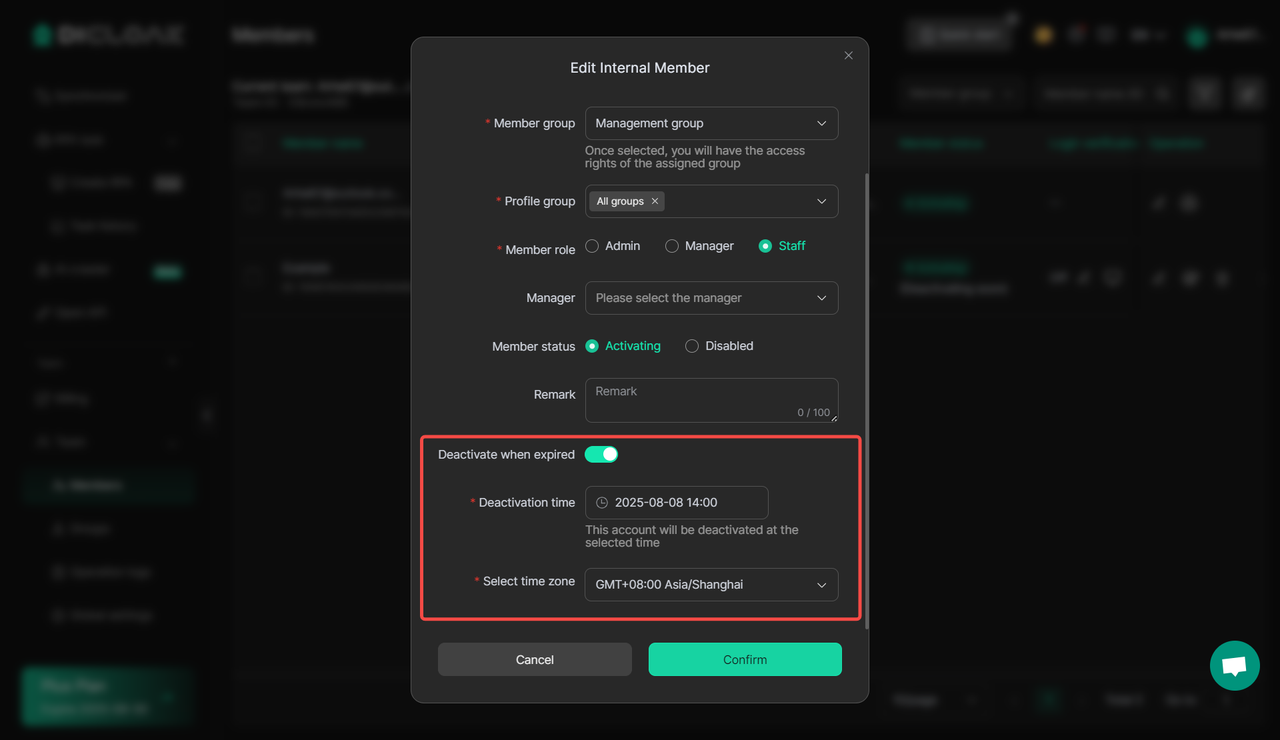Close the Edit Internal Member dialog
1280x740 pixels.
848,56
